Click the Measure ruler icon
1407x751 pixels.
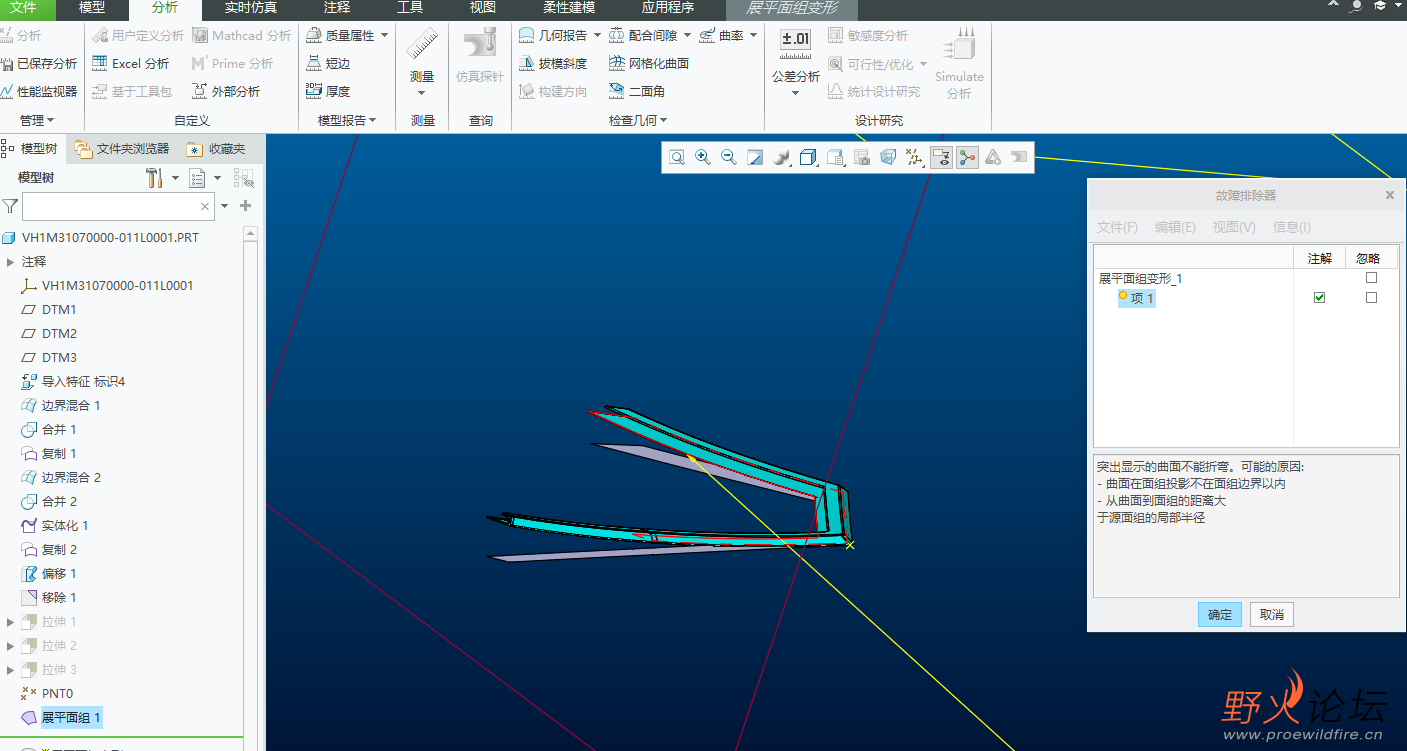point(422,45)
